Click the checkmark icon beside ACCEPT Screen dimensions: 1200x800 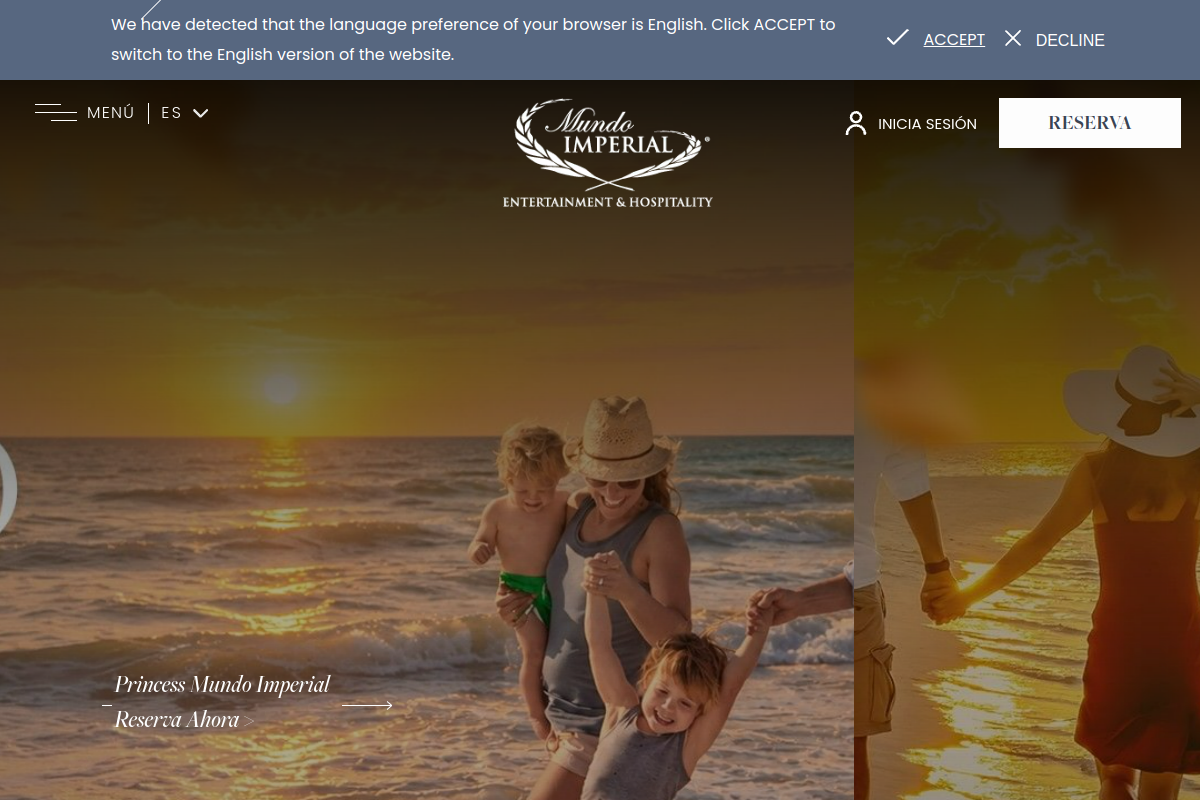point(897,38)
